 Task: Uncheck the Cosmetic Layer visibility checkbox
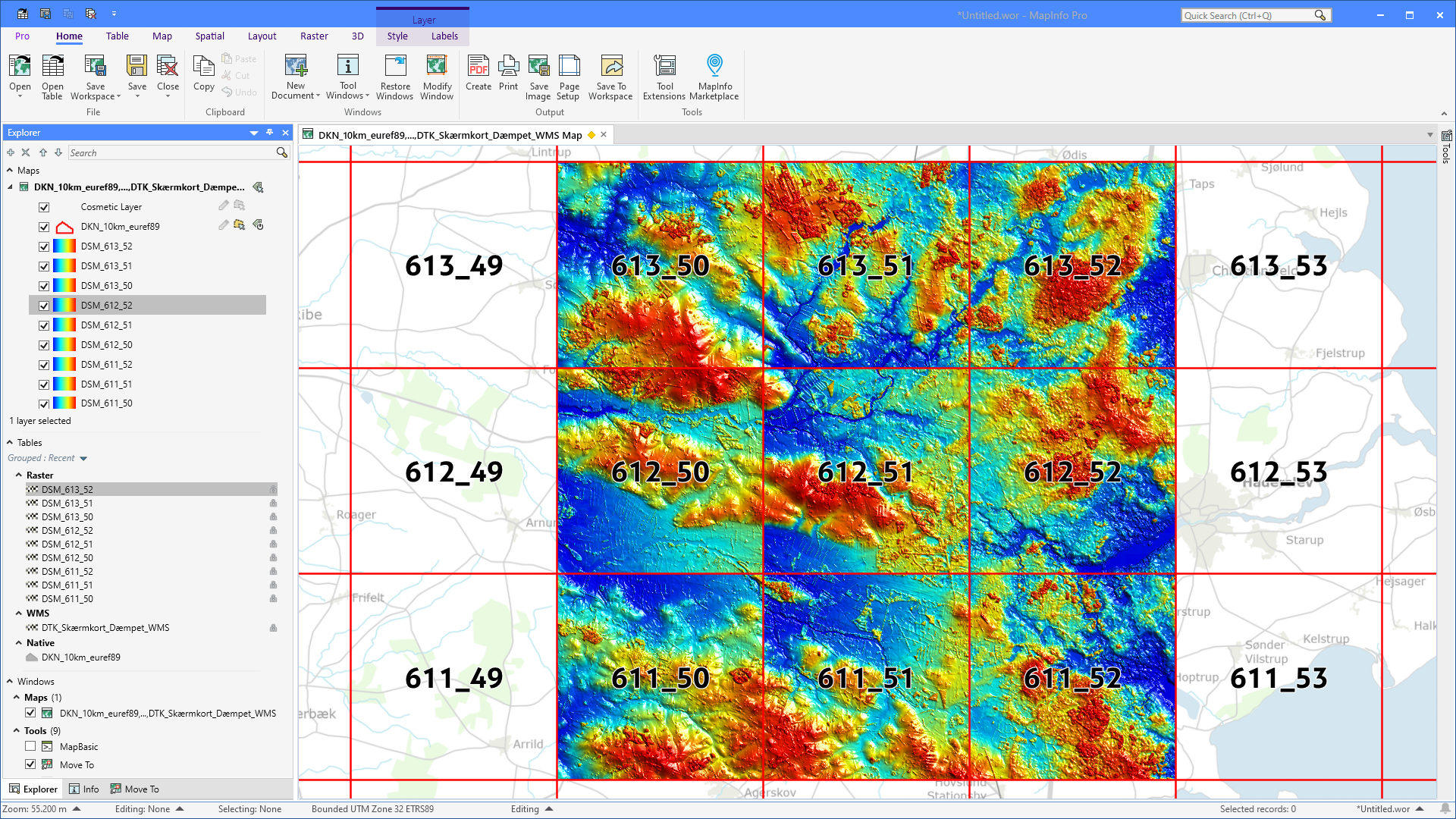pyautogui.click(x=44, y=207)
